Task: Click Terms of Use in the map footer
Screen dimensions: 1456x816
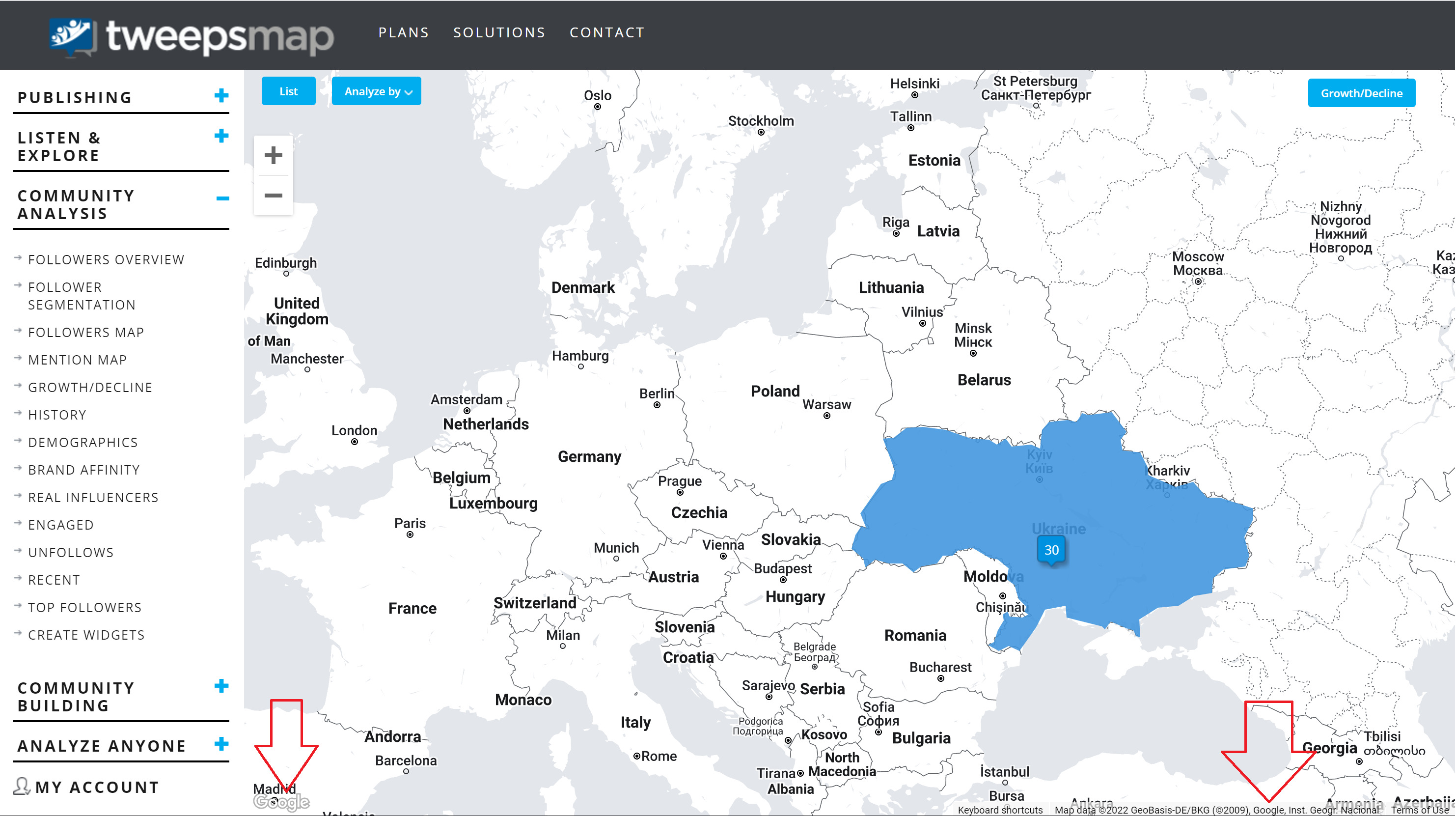Action: (1419, 810)
